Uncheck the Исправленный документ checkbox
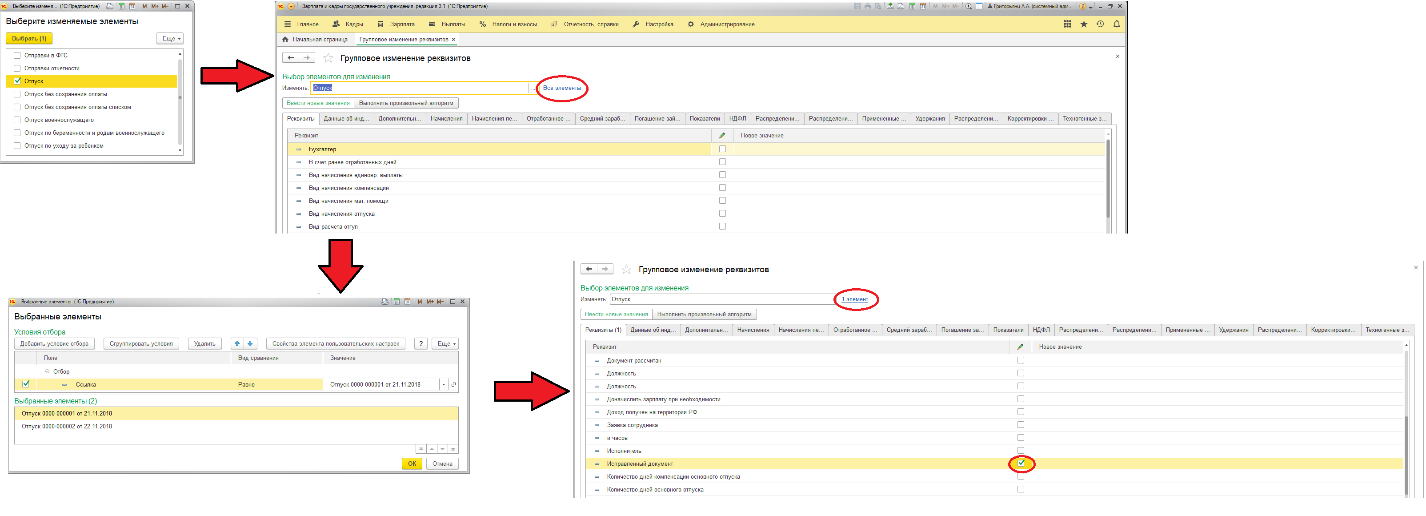The width and height of the screenshot is (1426, 516). click(x=1020, y=464)
